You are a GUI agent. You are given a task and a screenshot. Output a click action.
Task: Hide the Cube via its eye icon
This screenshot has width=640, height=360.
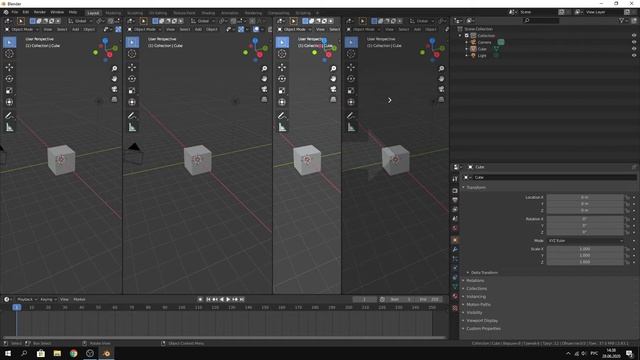[634, 49]
